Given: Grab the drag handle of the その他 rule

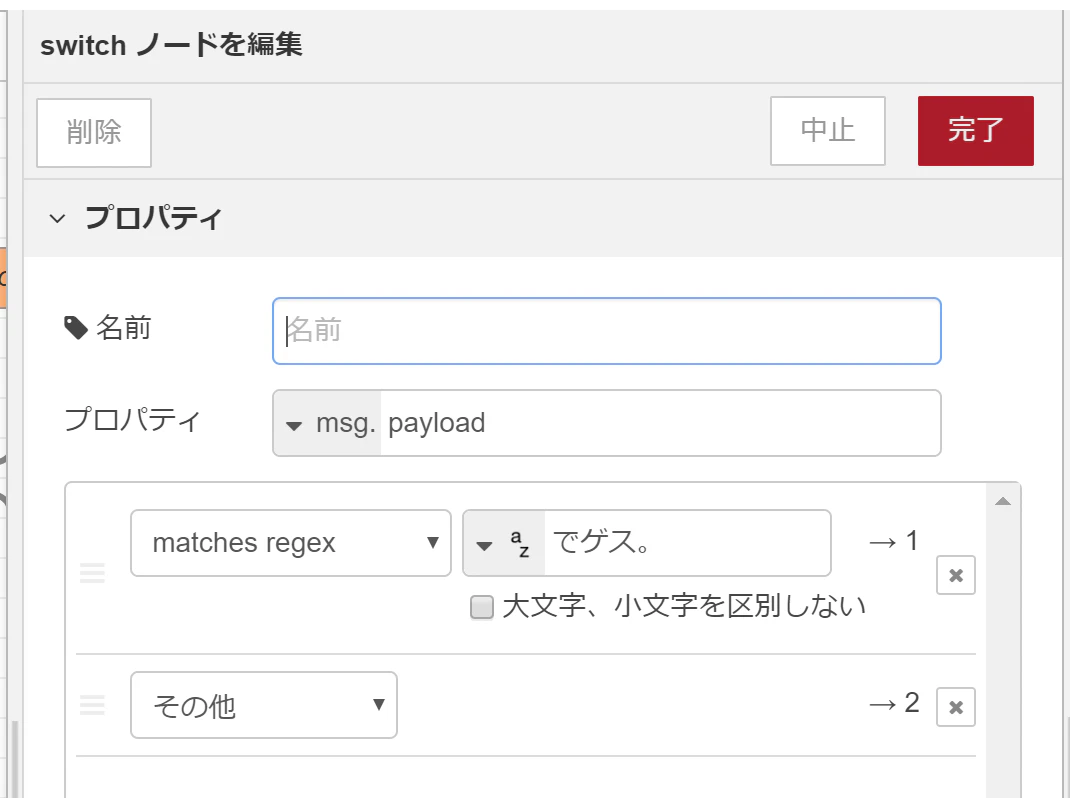Looking at the screenshot, I should pyautogui.click(x=92, y=704).
